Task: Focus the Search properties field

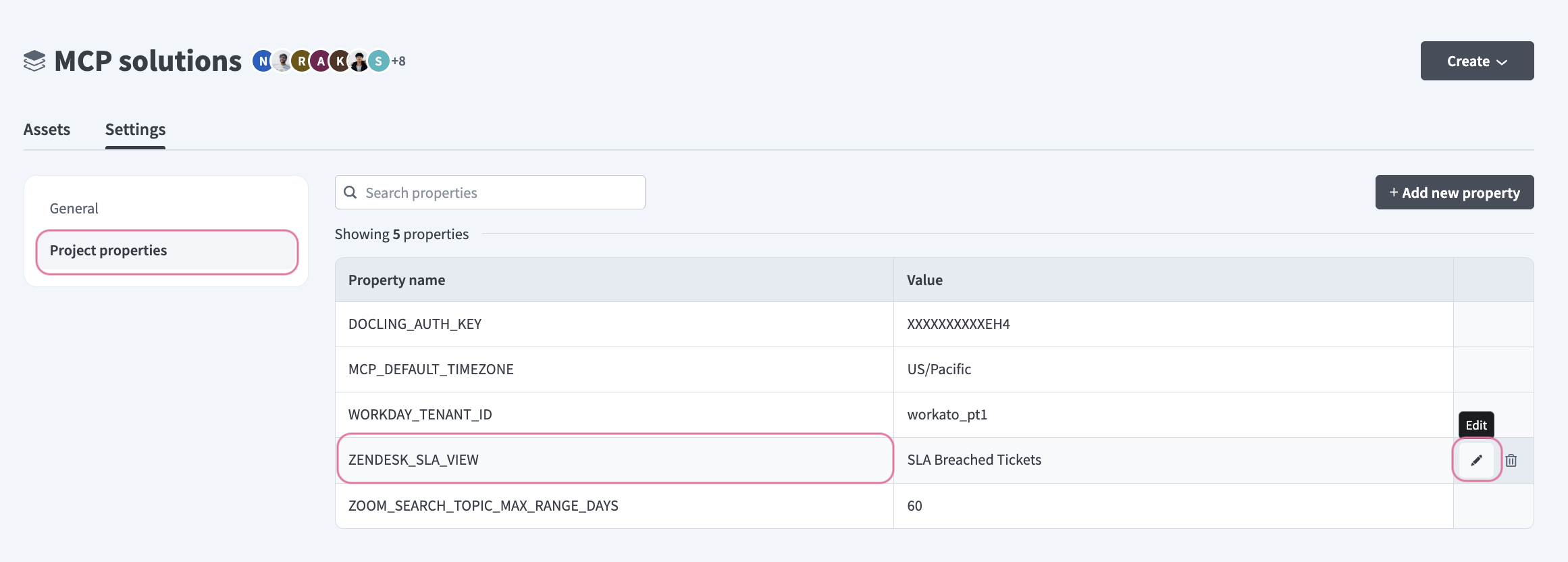Action: click(500, 193)
